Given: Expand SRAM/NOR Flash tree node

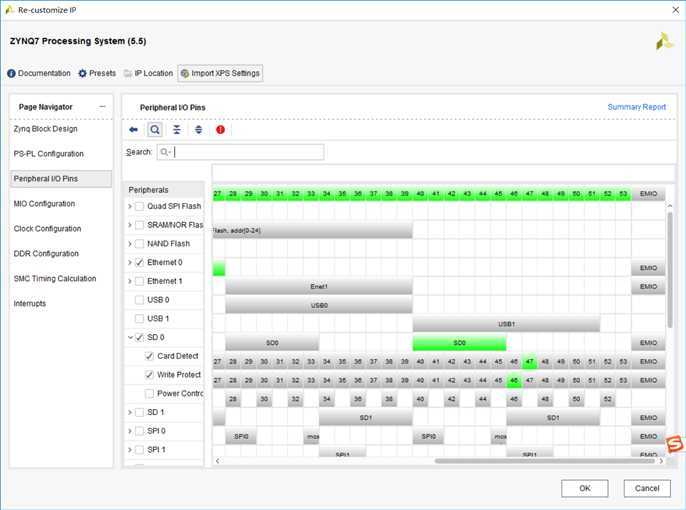Looking at the screenshot, I should click(x=130, y=225).
